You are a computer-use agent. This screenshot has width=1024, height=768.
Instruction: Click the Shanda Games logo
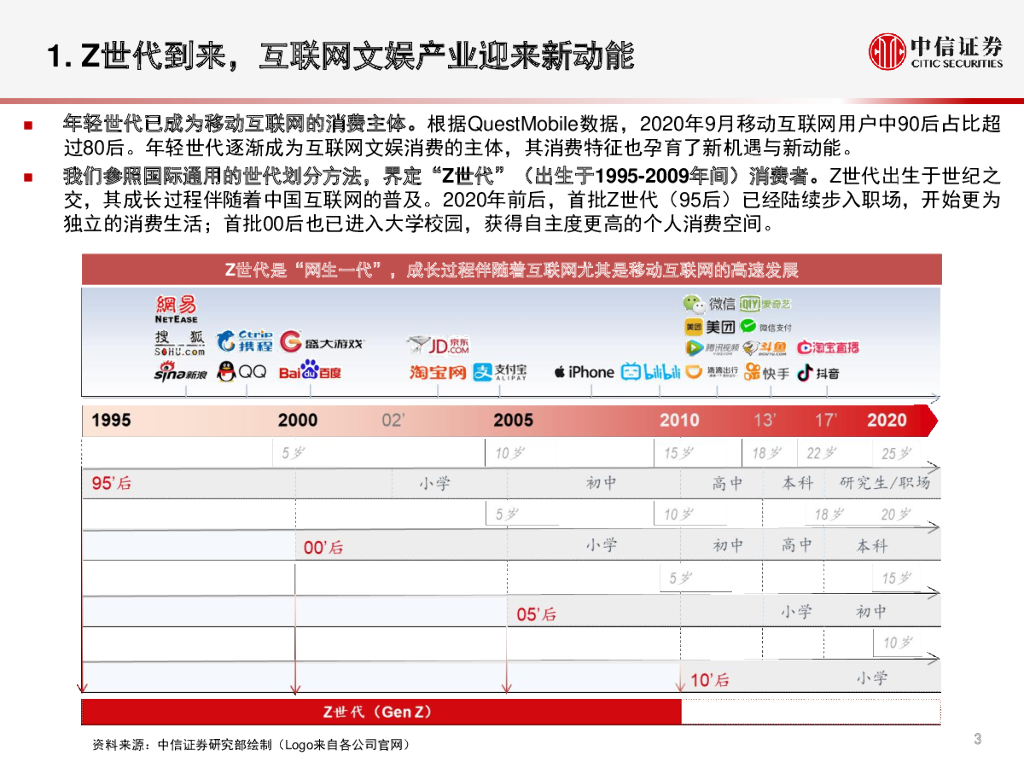click(x=321, y=342)
